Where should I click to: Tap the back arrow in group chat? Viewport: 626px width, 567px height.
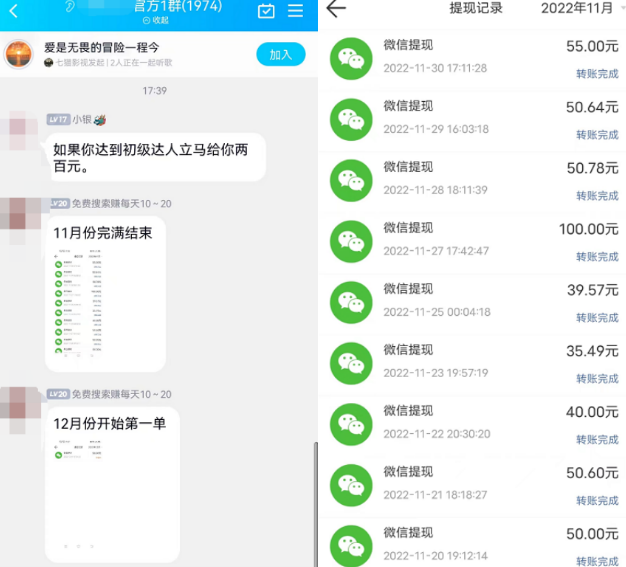[x=13, y=11]
